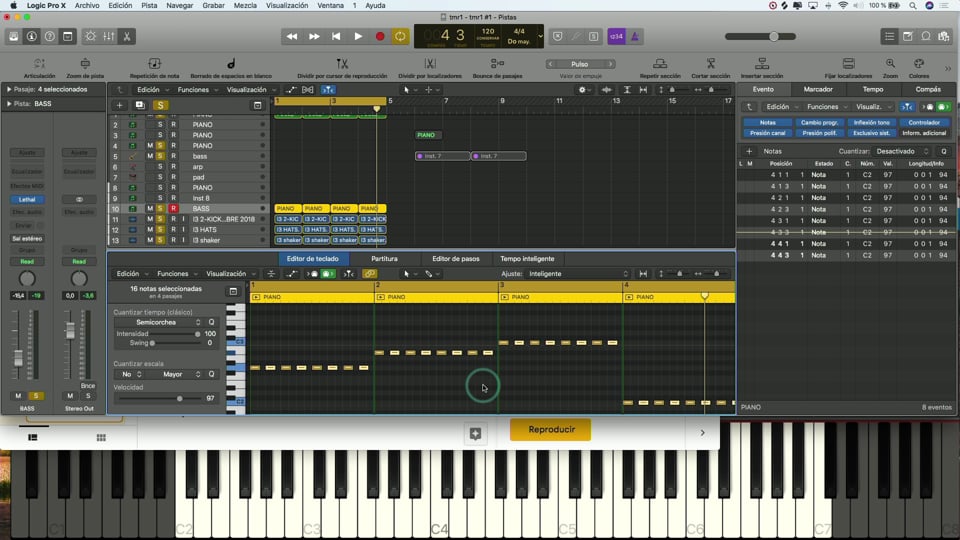Open the Mezcla menu in menu bar
960x540 pixels.
pyautogui.click(x=245, y=6)
